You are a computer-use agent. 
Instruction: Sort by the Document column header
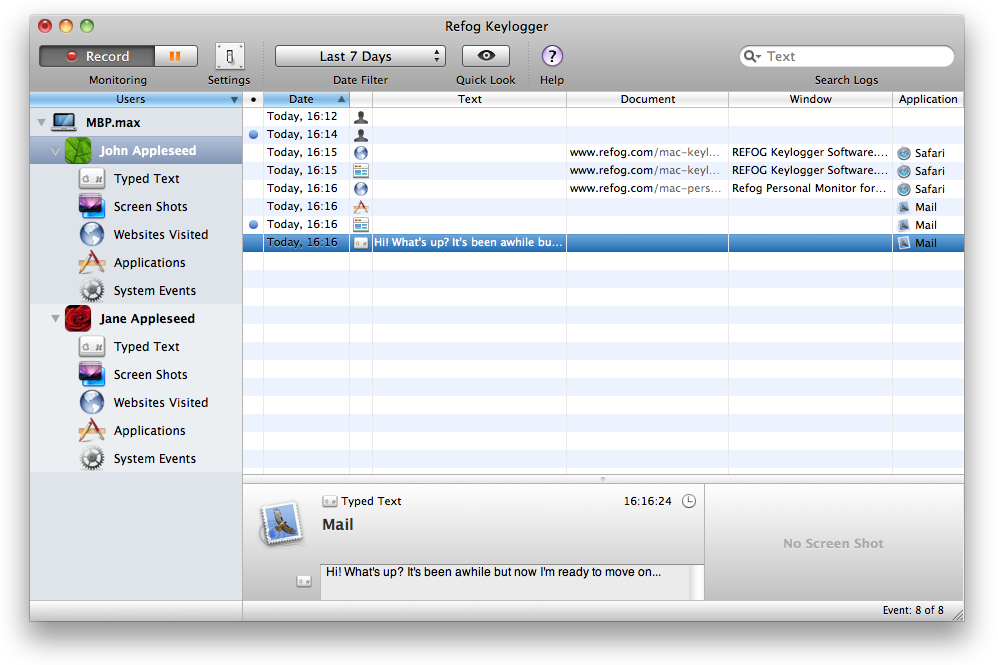click(x=647, y=99)
